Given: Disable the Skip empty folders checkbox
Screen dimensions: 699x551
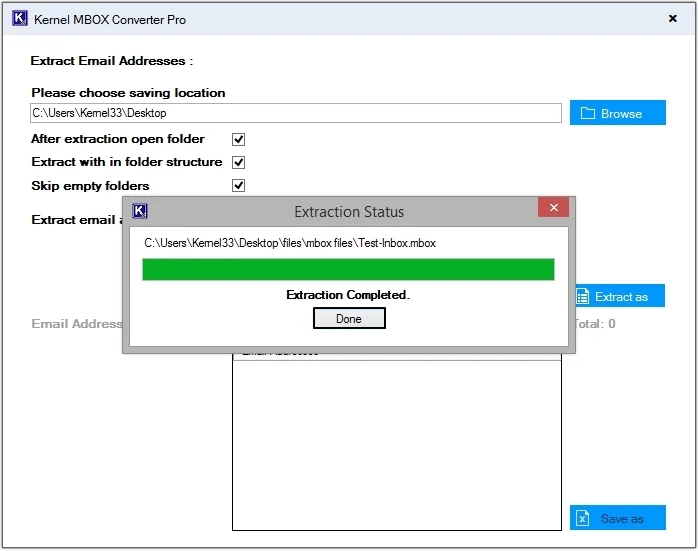Looking at the screenshot, I should 238,185.
